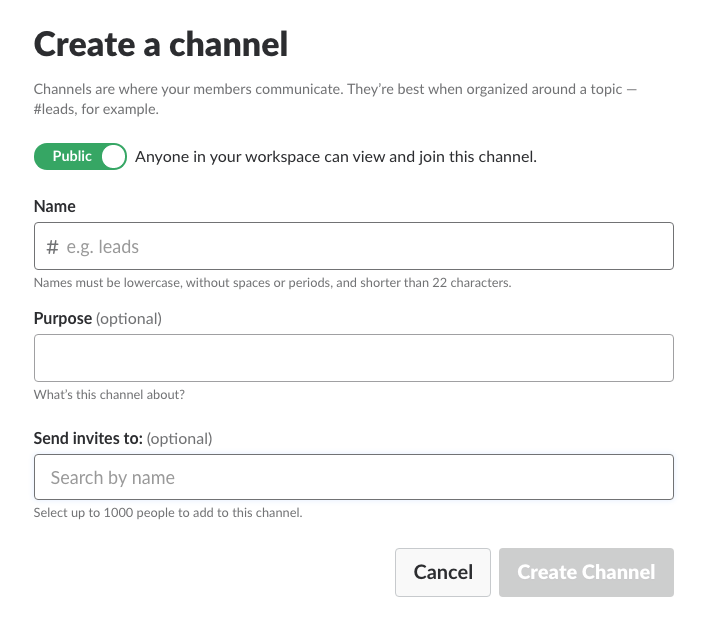Click the 'e.g. leads' placeholder text
Screen dimensions: 711x628
pyautogui.click(x=102, y=247)
